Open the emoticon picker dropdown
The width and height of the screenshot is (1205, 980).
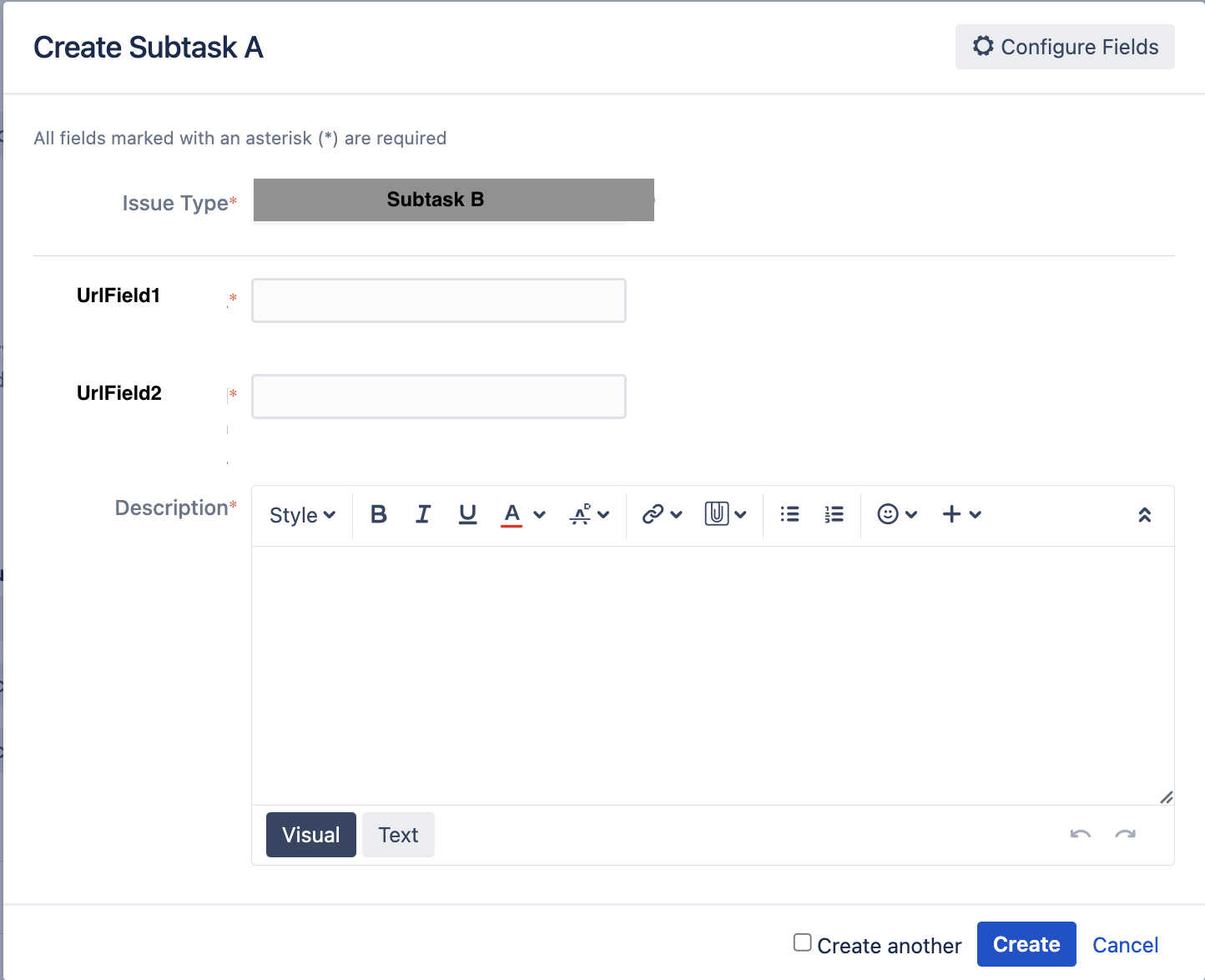(897, 514)
